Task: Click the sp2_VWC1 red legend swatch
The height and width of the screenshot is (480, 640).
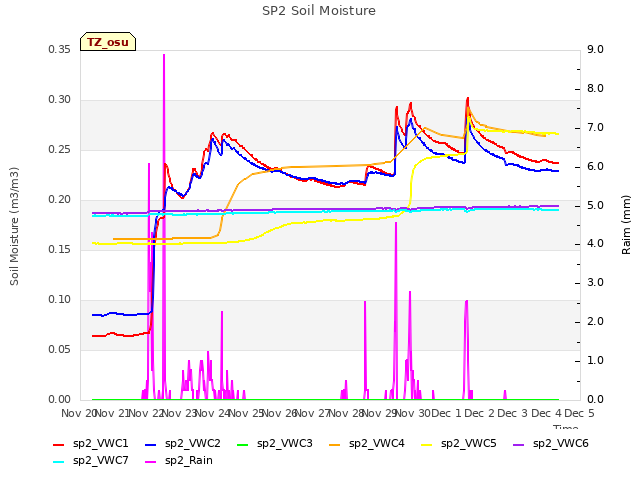Action: (x=59, y=444)
